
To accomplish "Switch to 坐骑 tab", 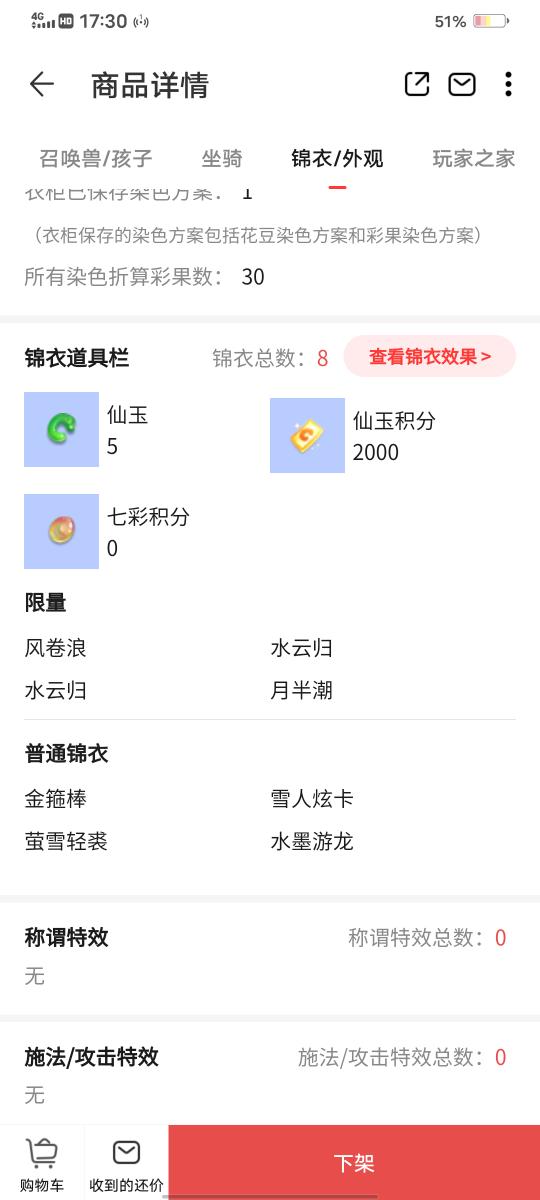I will (x=222, y=158).
